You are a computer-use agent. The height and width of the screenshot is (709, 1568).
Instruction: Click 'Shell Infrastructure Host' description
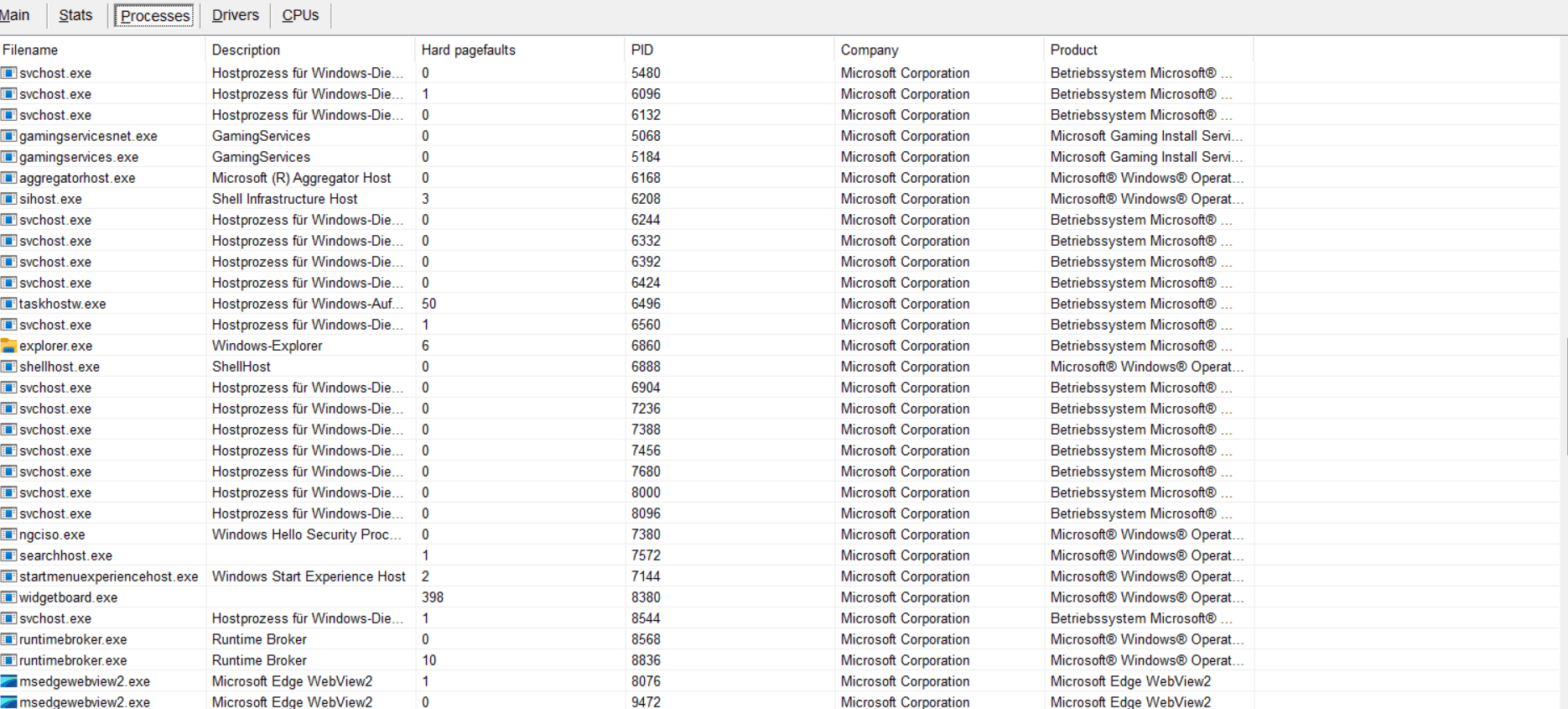(285, 199)
